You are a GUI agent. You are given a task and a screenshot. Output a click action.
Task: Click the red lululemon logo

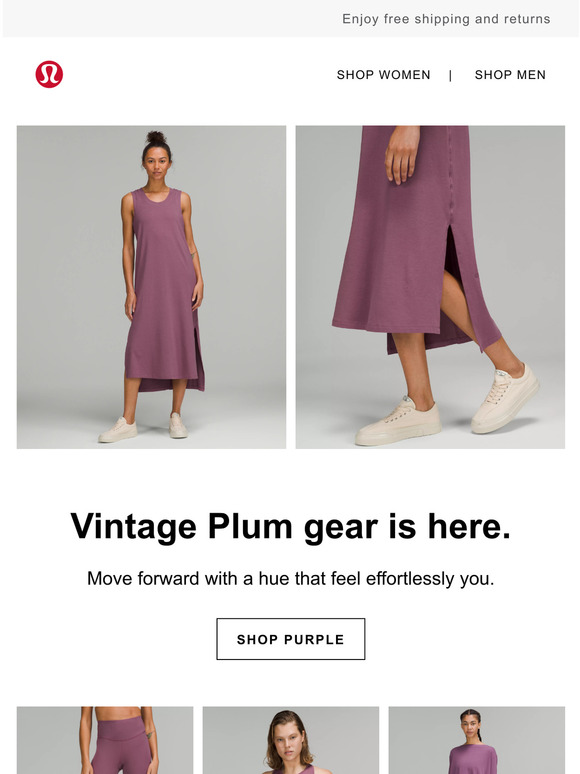49,74
